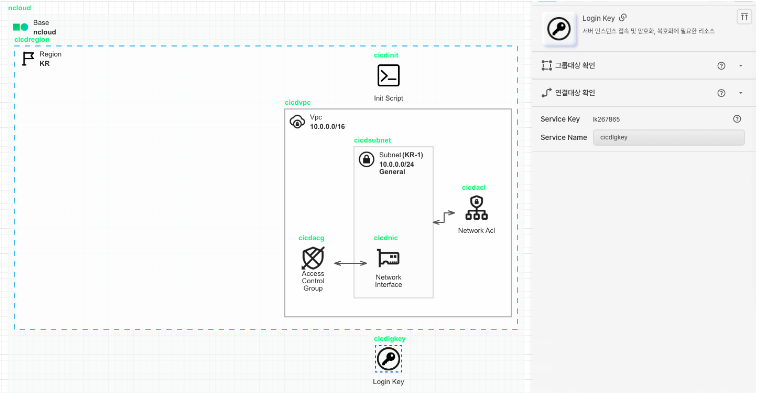Click the 그룹대상 확인 group icon
Viewport: 757px width, 393px height.
coord(547,65)
